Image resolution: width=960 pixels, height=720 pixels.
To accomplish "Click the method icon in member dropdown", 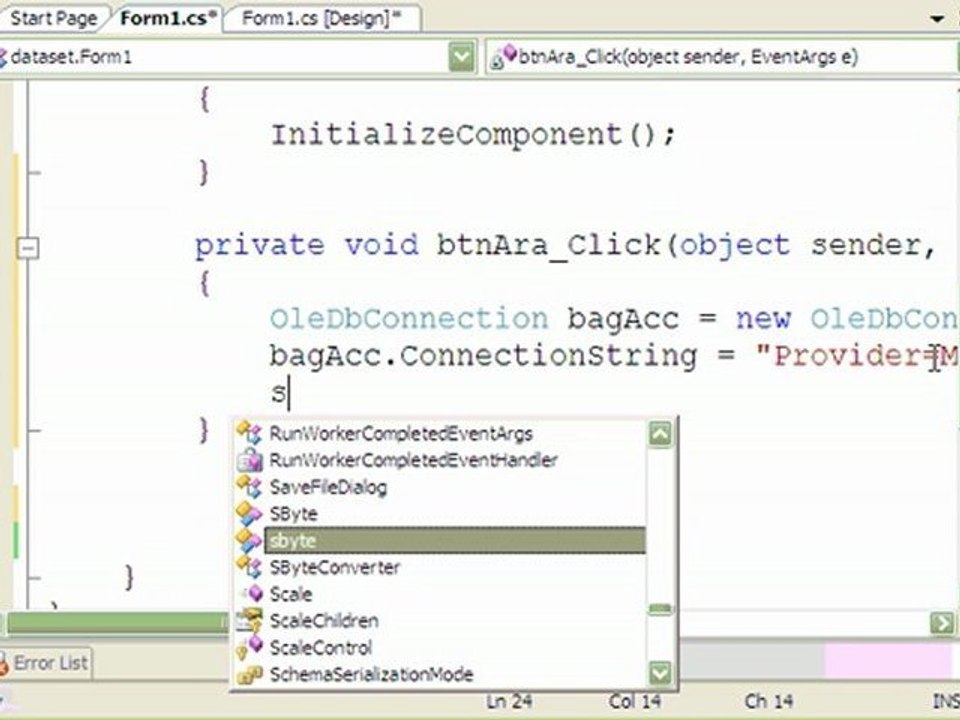I will tap(504, 58).
